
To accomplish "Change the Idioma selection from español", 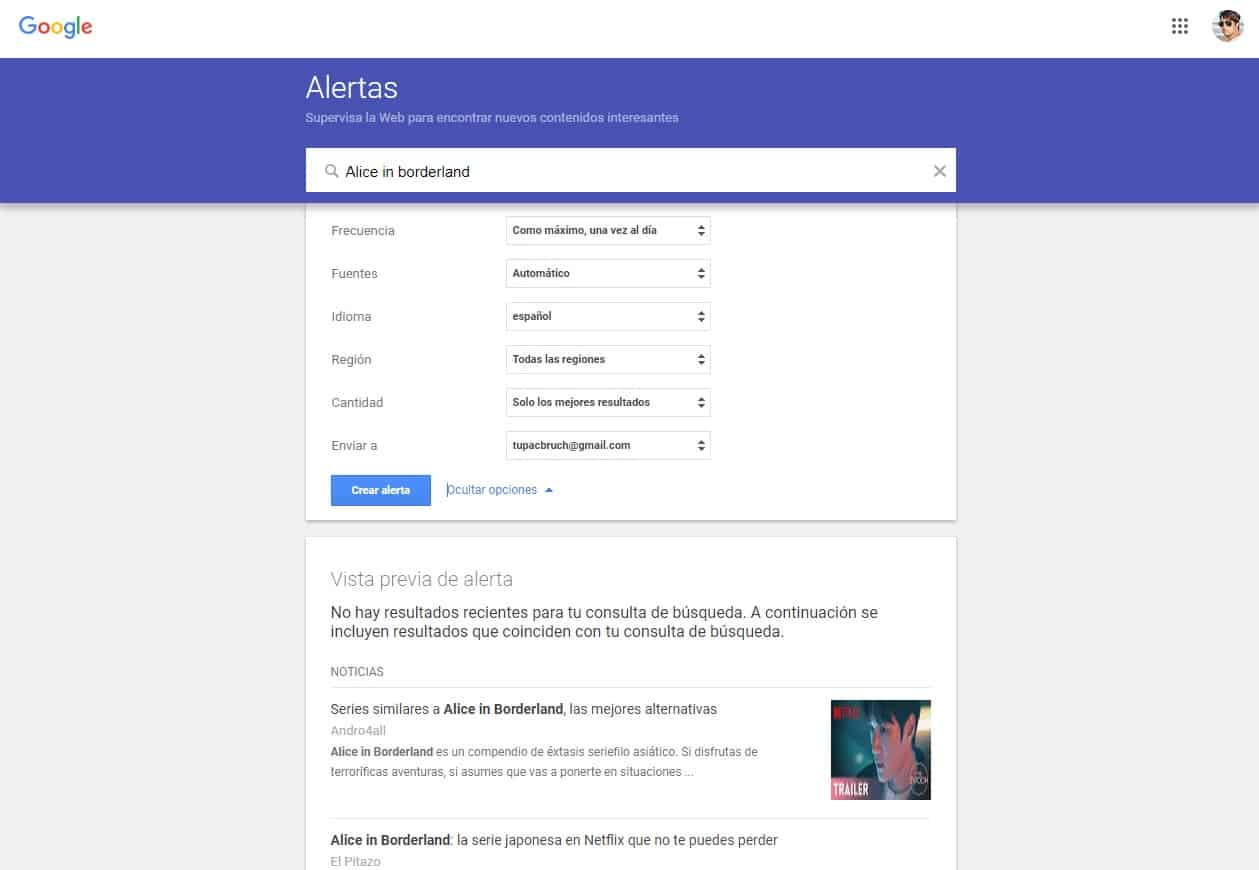I will point(607,316).
